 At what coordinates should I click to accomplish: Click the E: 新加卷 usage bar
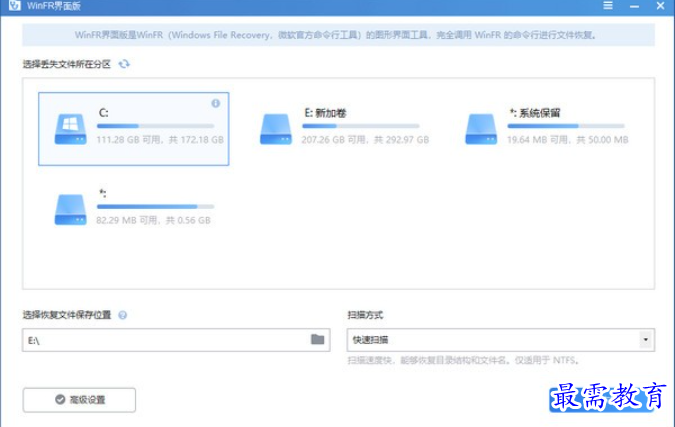point(361,126)
